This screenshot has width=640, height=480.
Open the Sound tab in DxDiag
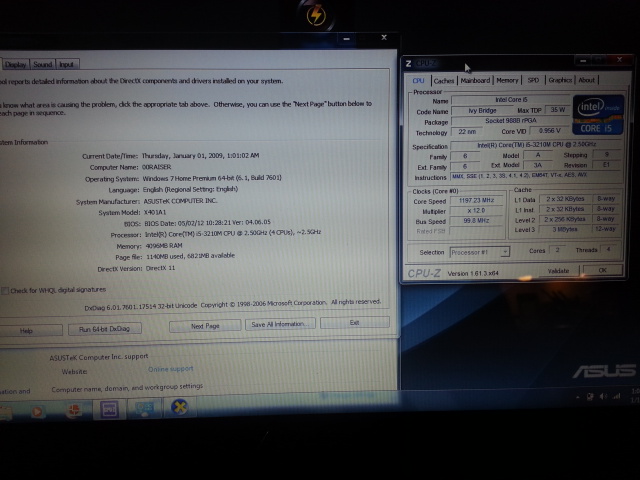42,64
